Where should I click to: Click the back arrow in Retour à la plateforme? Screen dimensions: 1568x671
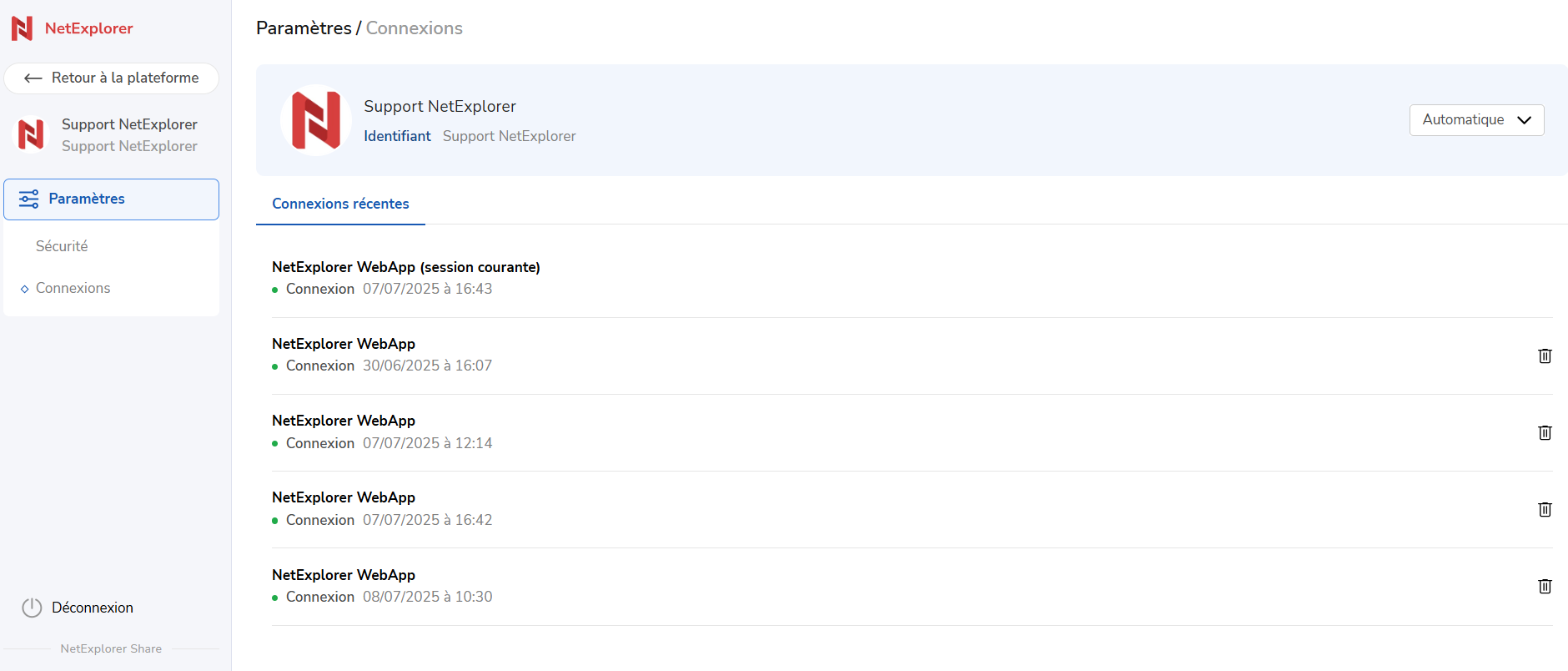point(33,78)
